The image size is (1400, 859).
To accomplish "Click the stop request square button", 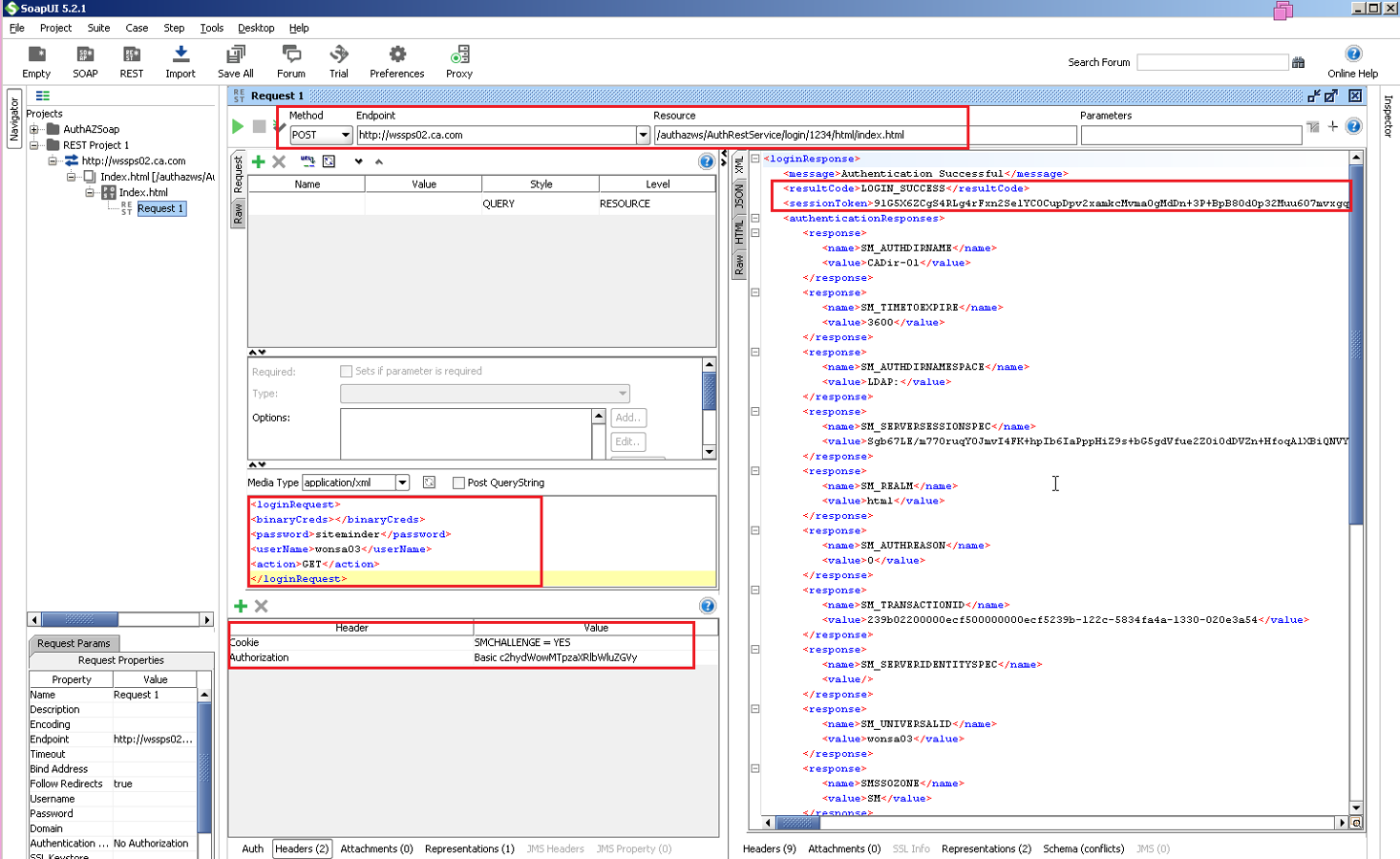I will [259, 126].
